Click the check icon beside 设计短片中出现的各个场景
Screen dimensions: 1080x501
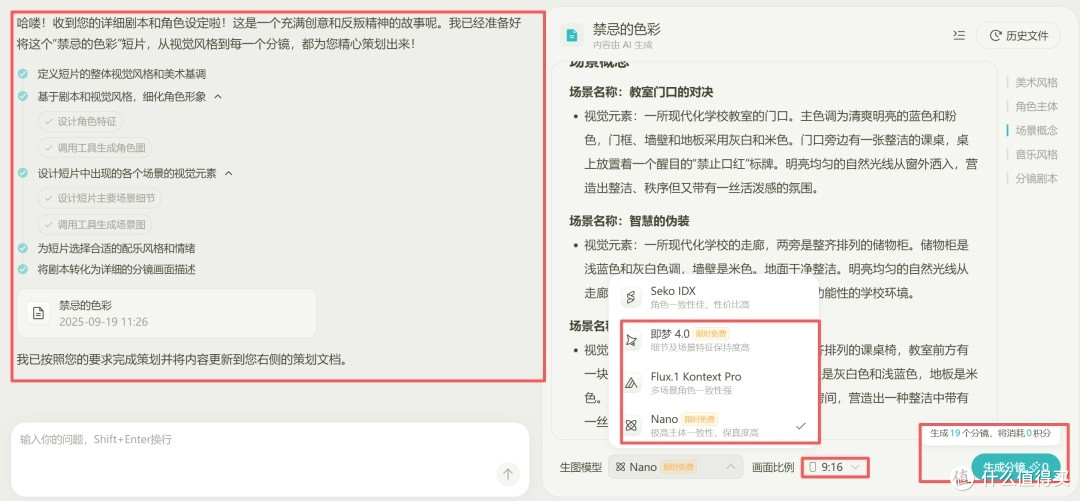click(23, 173)
